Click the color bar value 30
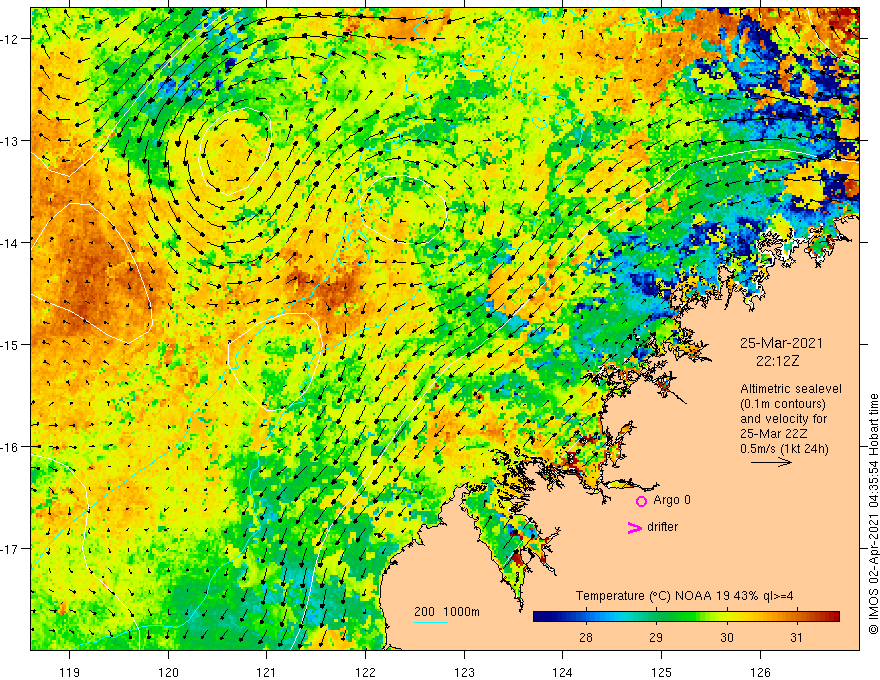The width and height of the screenshot is (880, 680). click(727, 638)
